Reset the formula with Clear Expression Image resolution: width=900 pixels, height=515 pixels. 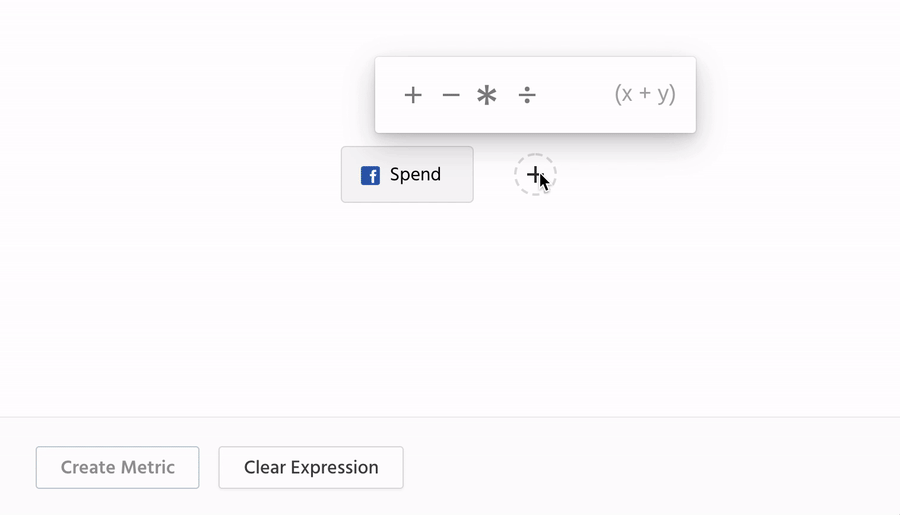[x=311, y=468]
